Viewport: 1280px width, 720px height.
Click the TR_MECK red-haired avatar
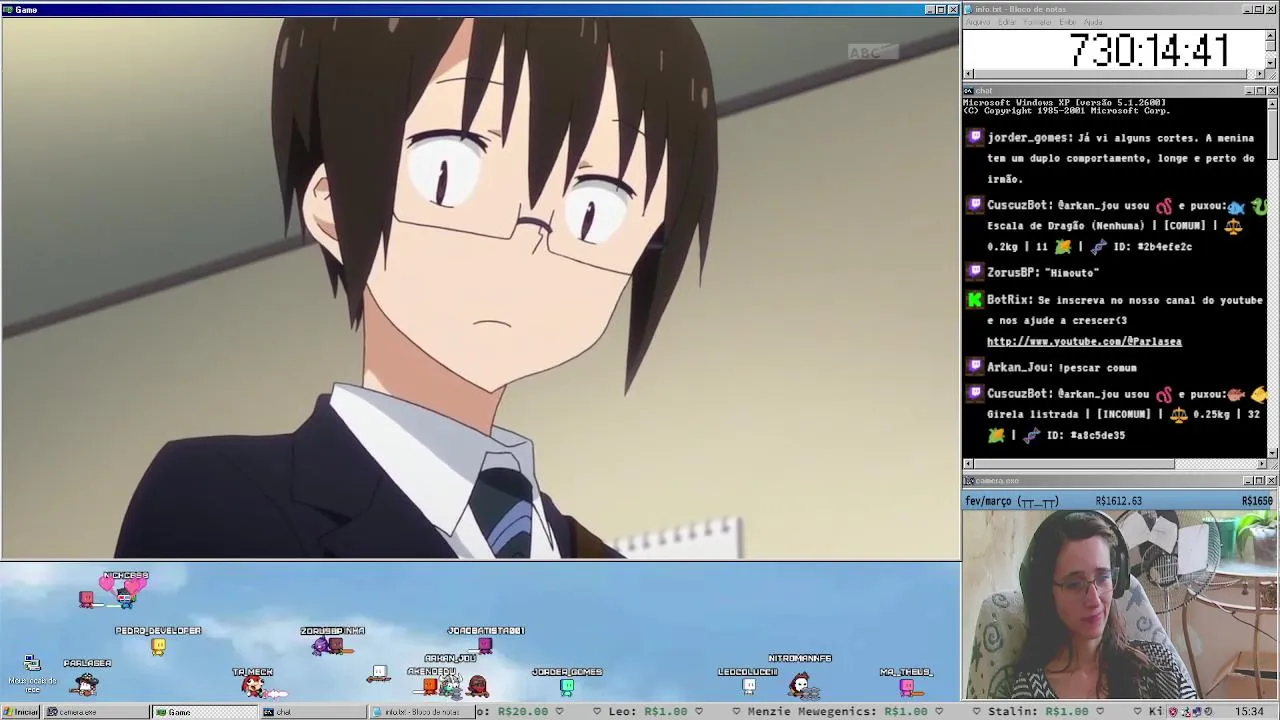tap(252, 686)
